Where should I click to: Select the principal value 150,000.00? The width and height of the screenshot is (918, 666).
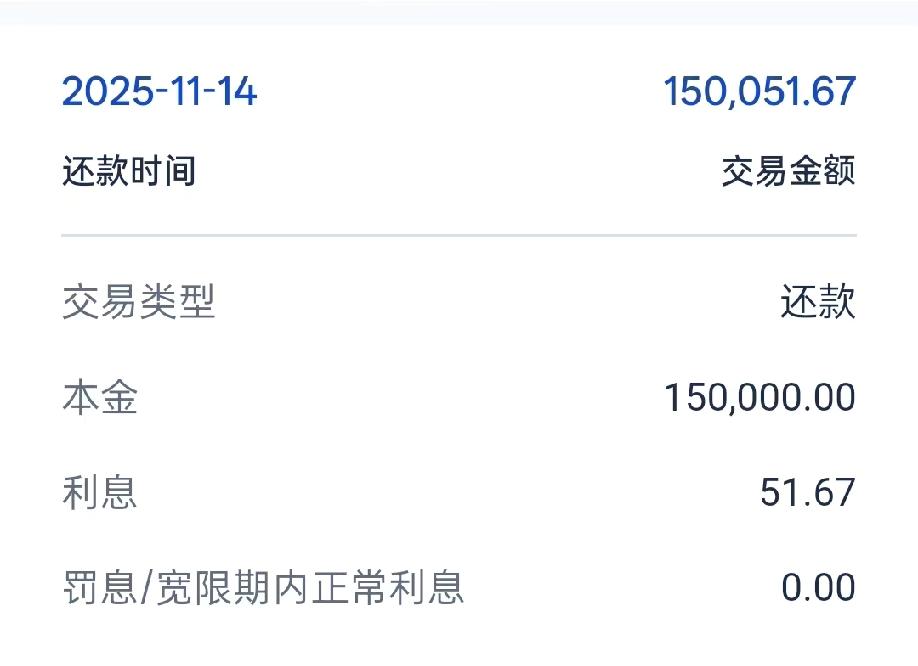(760, 397)
